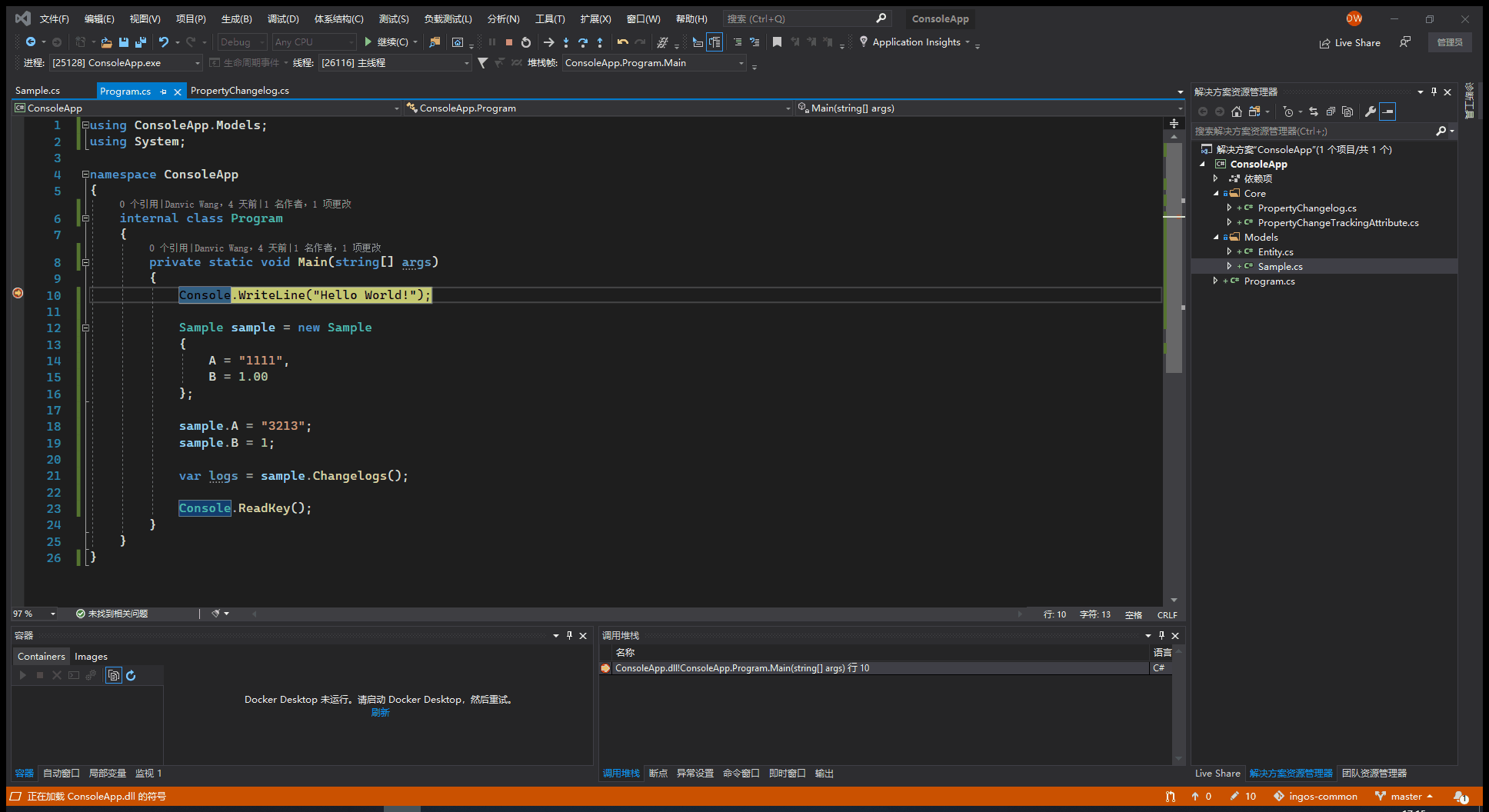This screenshot has width=1489, height=812.
Task: Open the 调试(D) menu
Action: tap(282, 18)
